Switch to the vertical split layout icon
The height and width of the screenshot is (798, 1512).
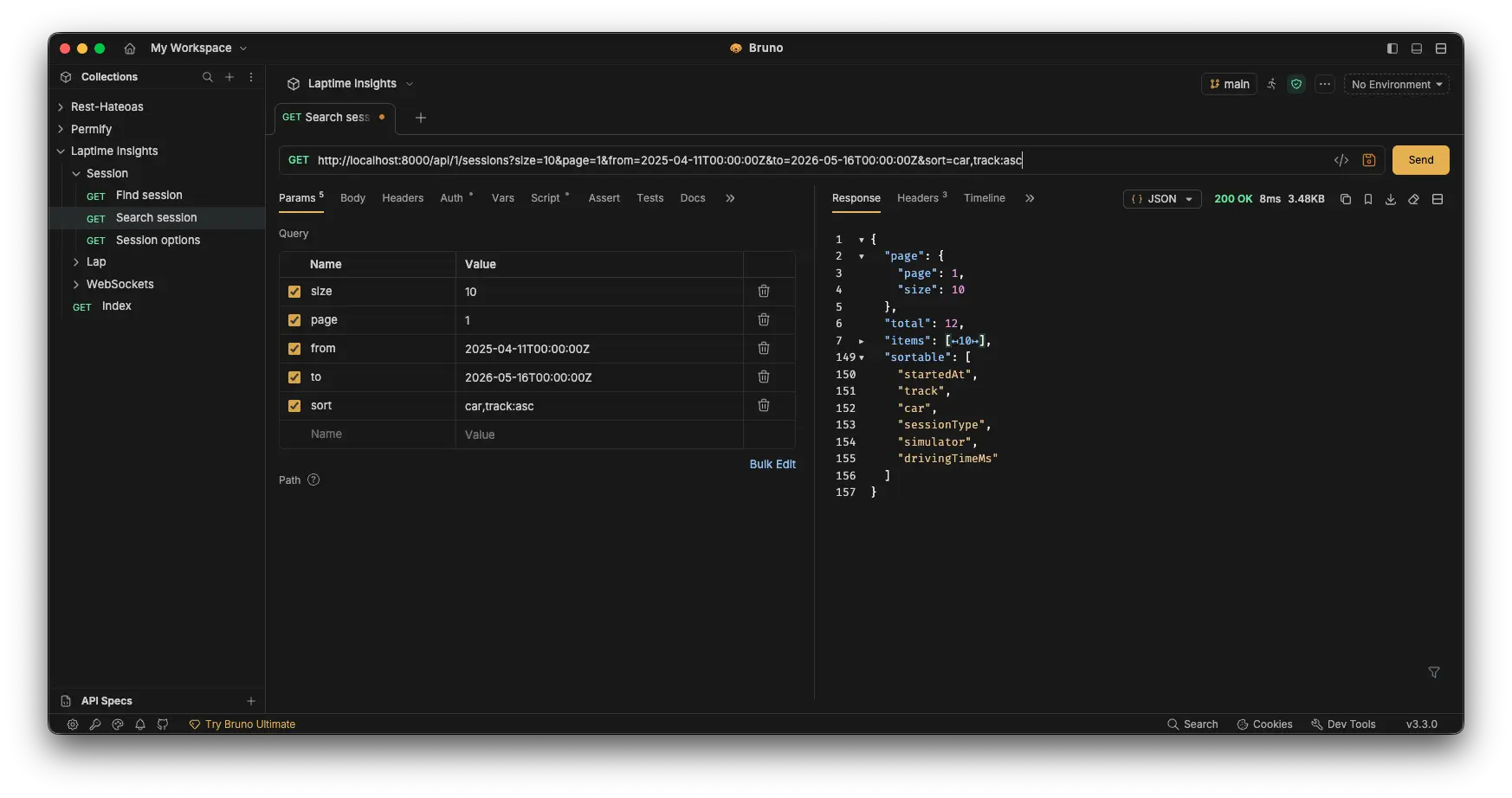(1441, 48)
